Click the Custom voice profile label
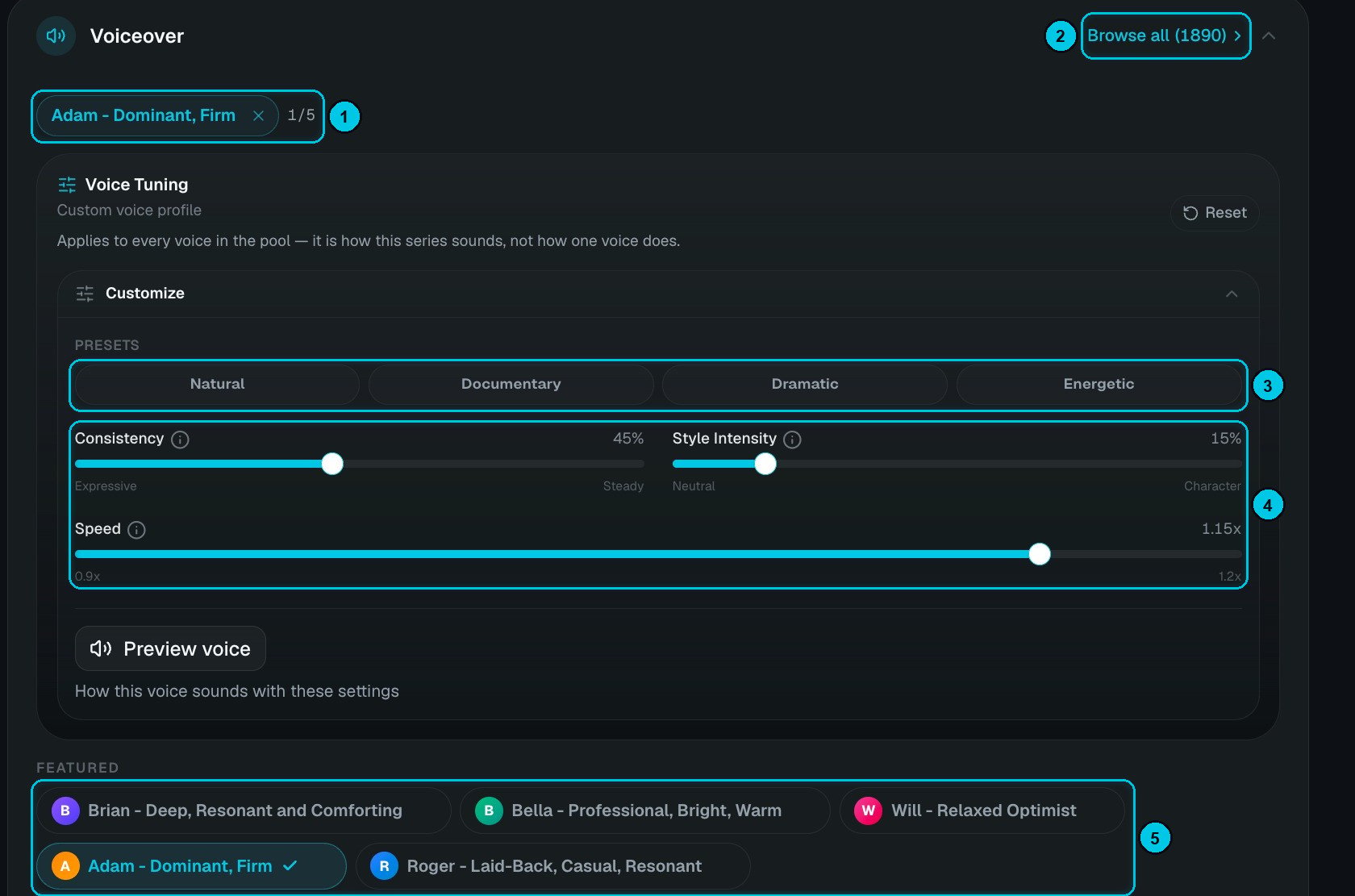The width and height of the screenshot is (1355, 896). point(129,210)
